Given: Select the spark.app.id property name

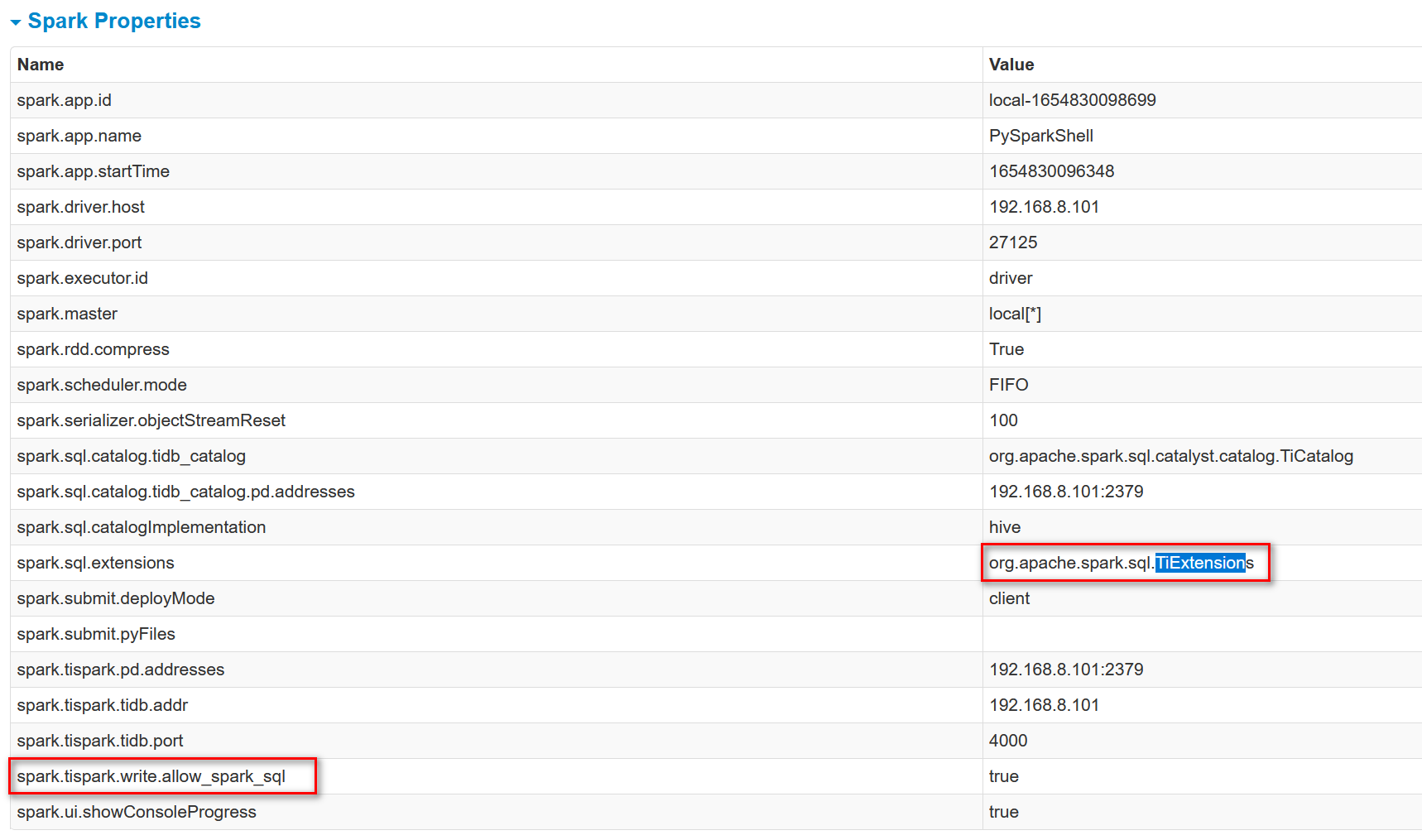Looking at the screenshot, I should [65, 100].
